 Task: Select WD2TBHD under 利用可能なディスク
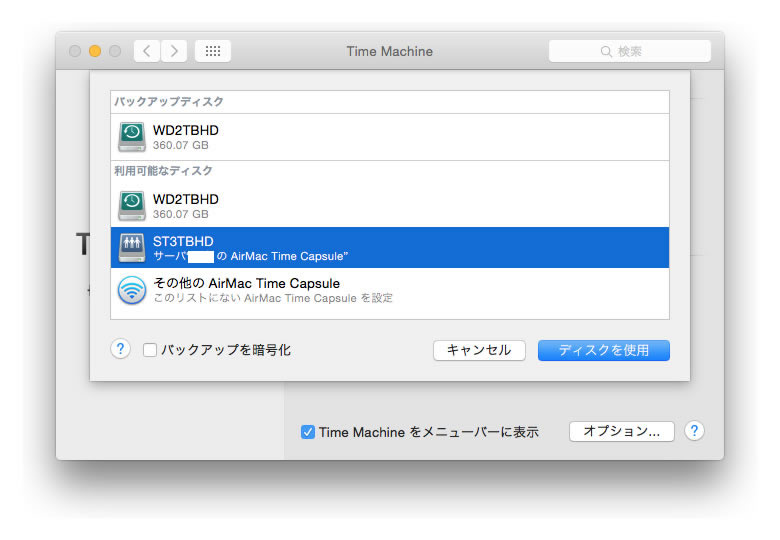click(x=390, y=206)
